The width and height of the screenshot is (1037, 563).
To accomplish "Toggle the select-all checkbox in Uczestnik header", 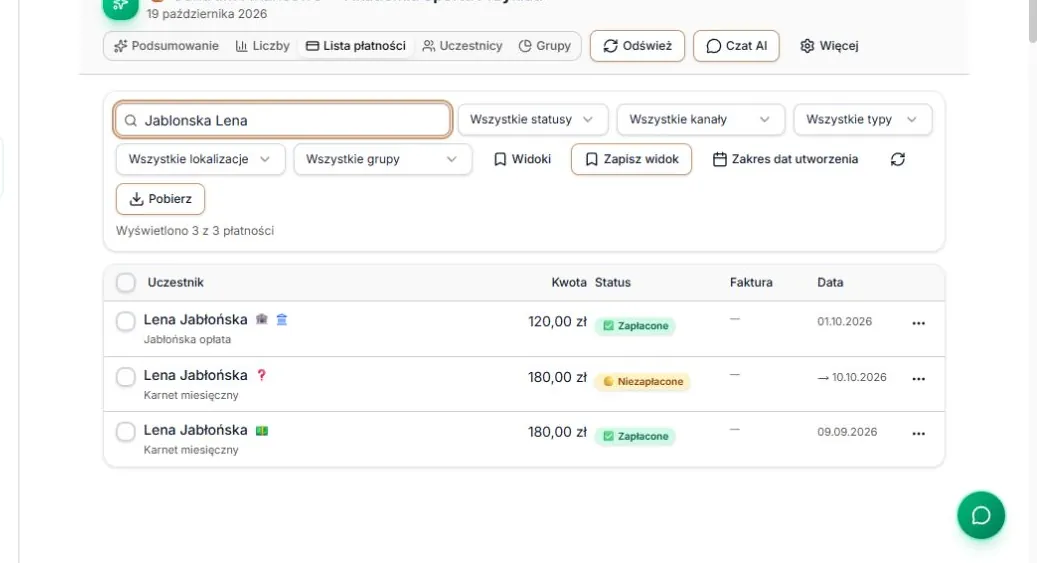I will pyautogui.click(x=126, y=282).
